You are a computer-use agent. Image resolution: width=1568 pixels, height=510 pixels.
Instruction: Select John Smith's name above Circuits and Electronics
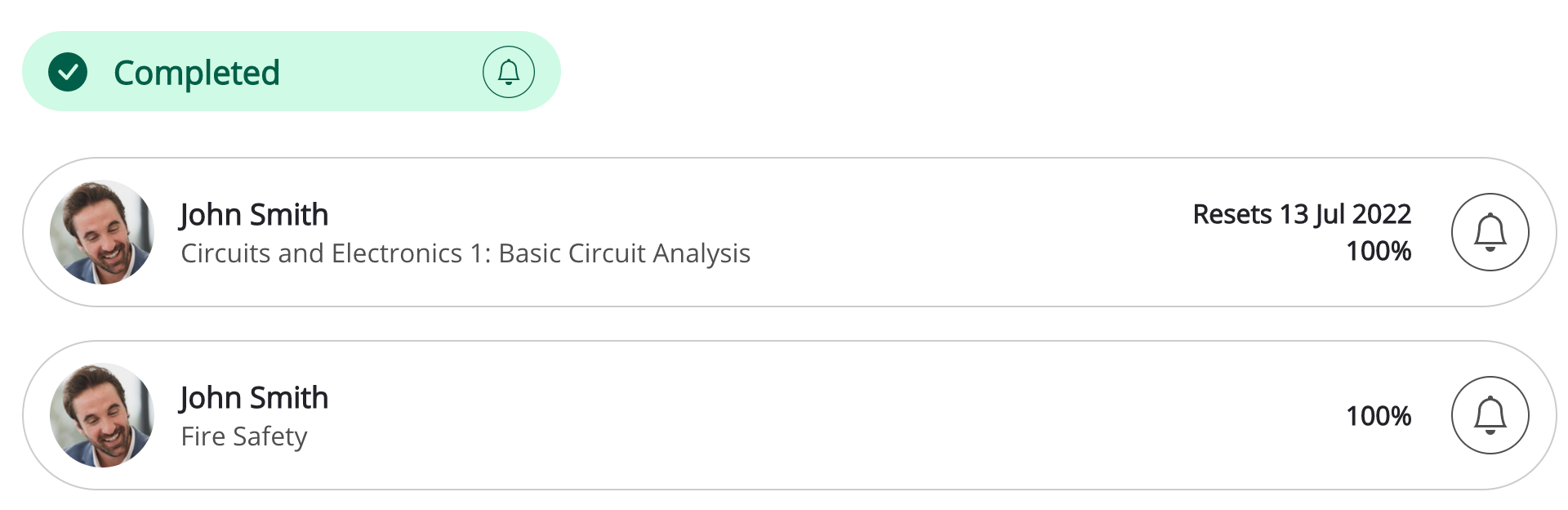(254, 215)
